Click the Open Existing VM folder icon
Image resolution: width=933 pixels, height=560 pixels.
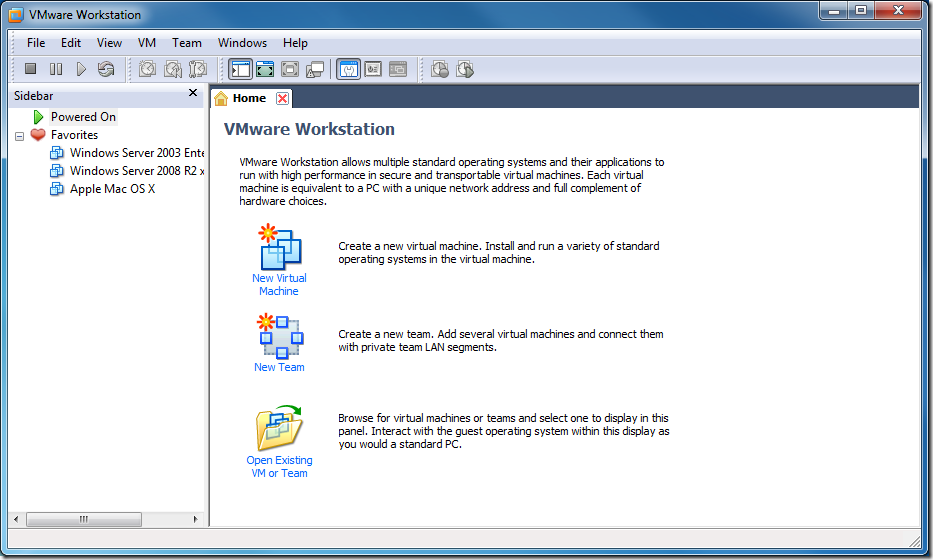click(x=280, y=427)
